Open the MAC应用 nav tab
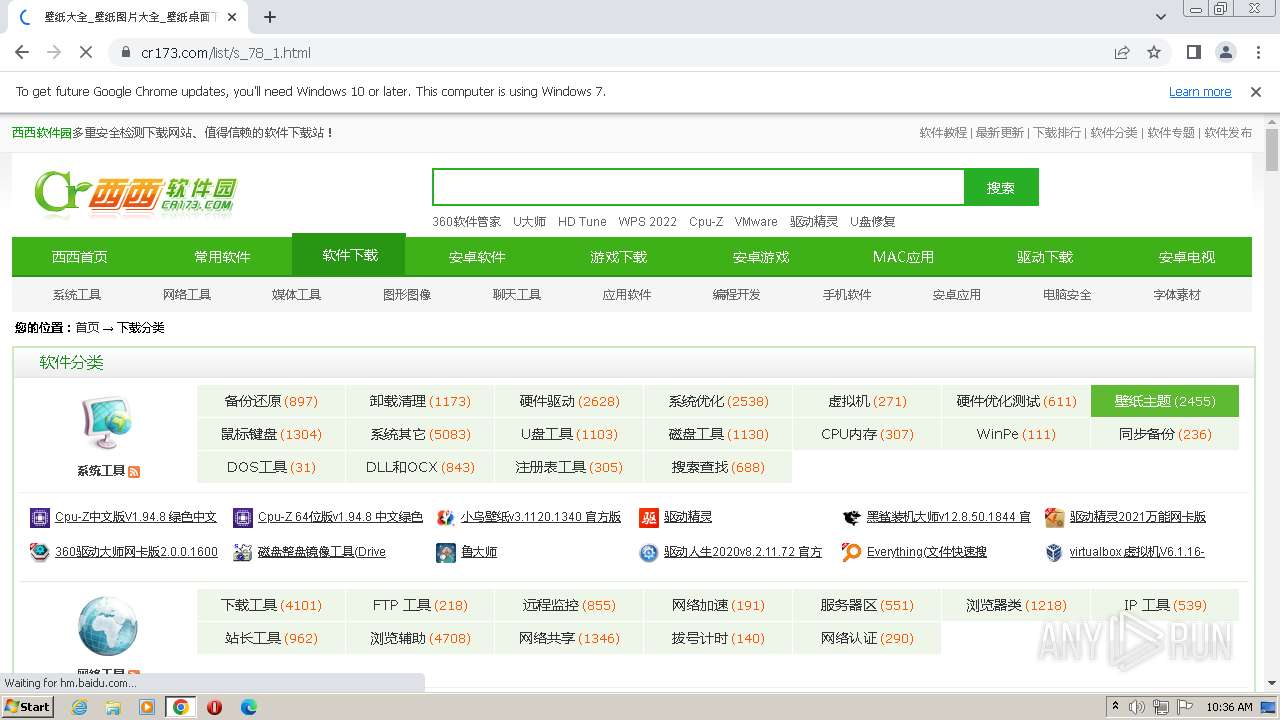1280x720 pixels. [x=903, y=257]
